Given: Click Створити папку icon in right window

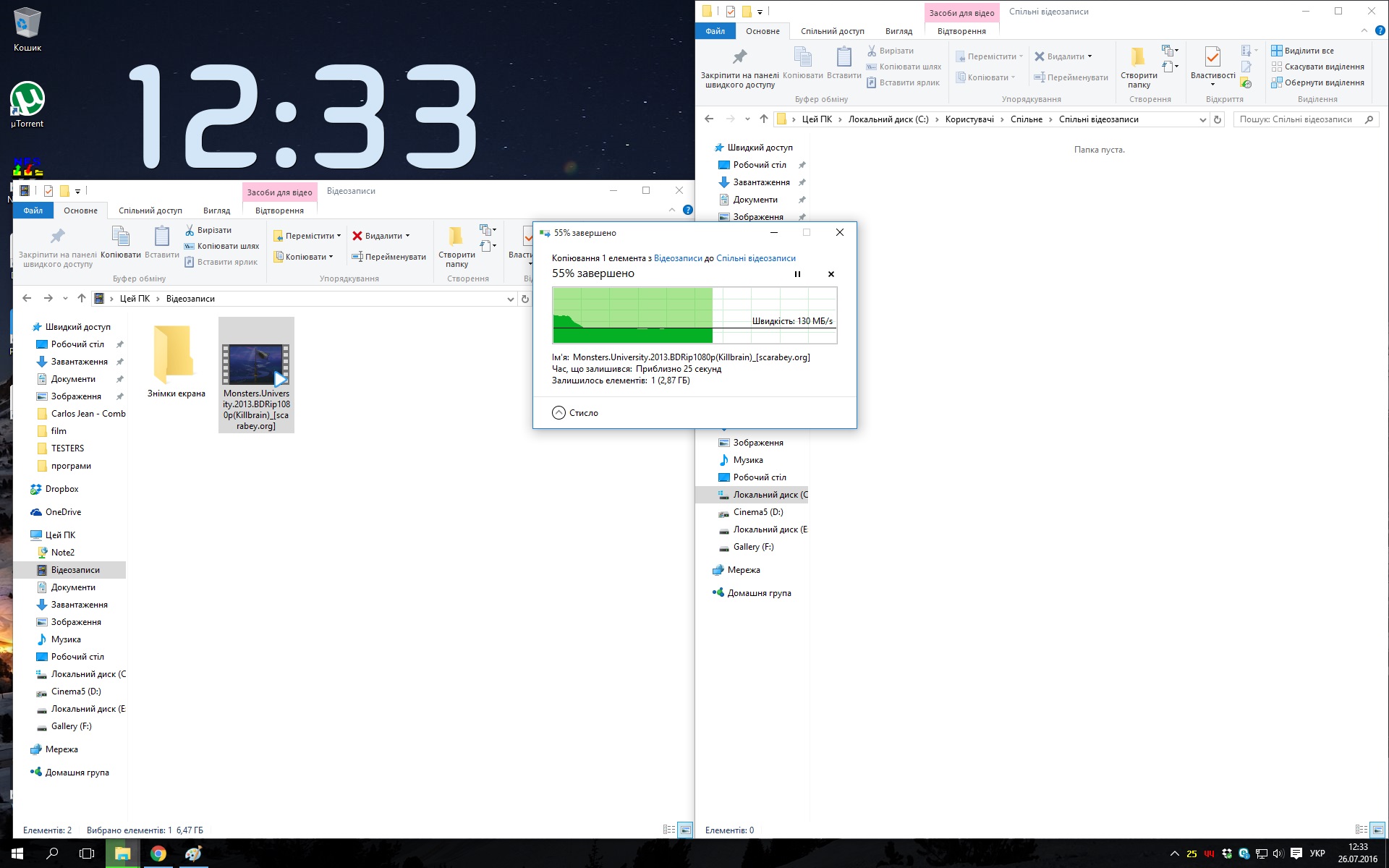Looking at the screenshot, I should click(1138, 58).
